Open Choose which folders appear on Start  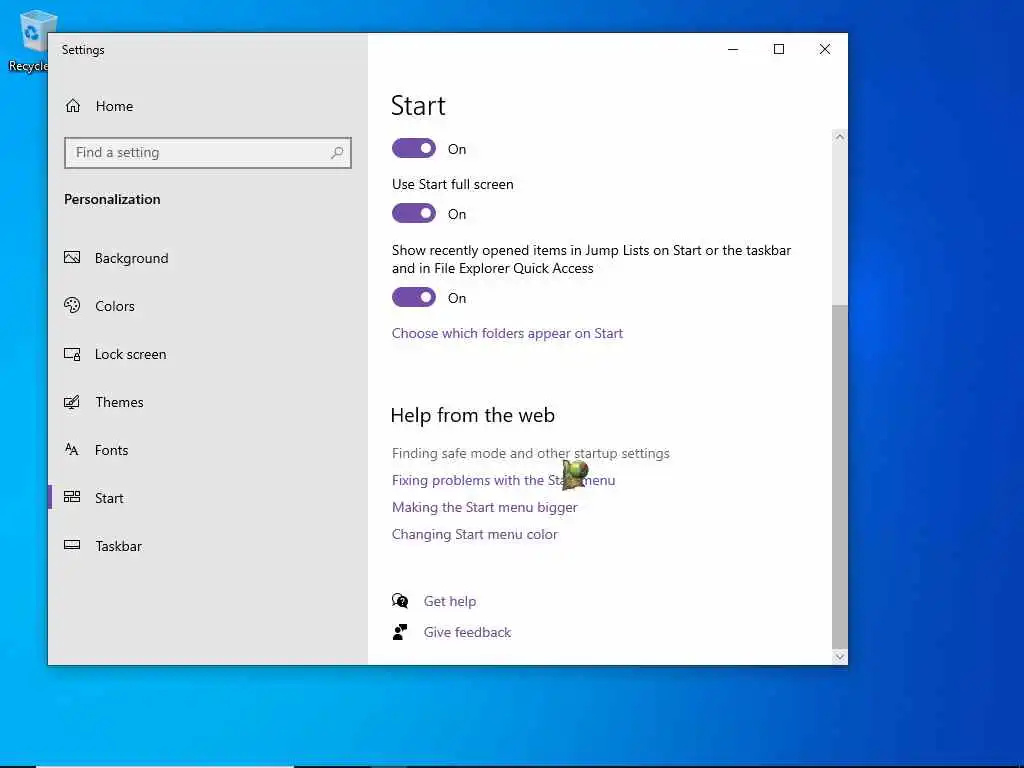point(507,333)
